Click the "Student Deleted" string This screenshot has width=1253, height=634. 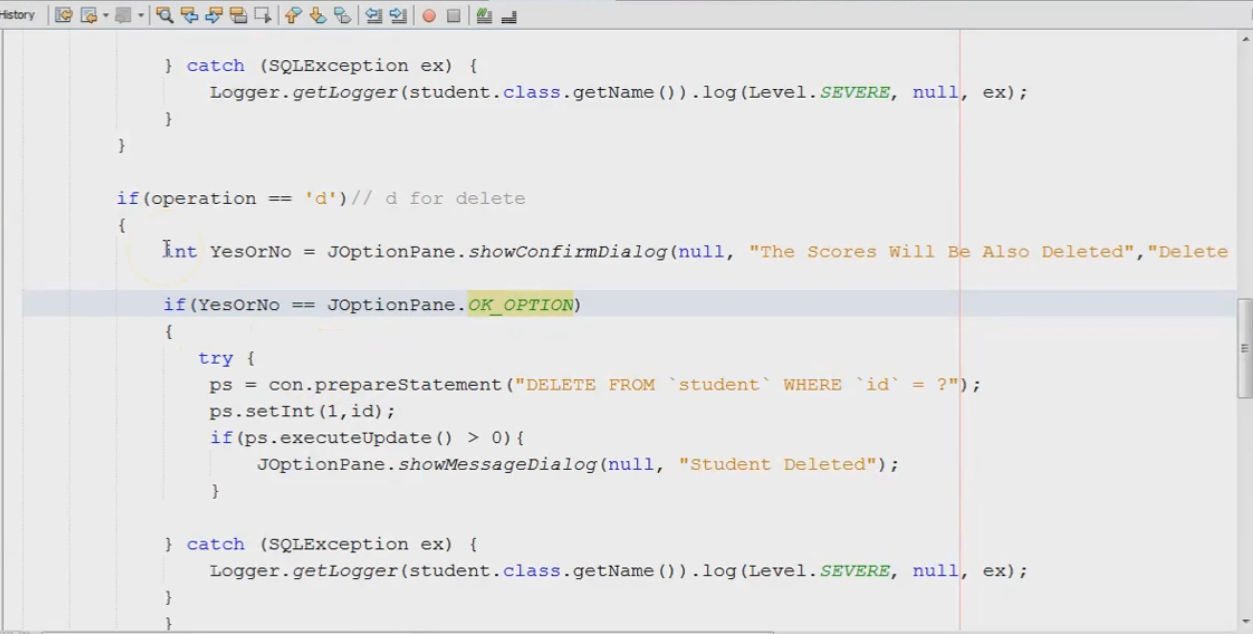[778, 465]
